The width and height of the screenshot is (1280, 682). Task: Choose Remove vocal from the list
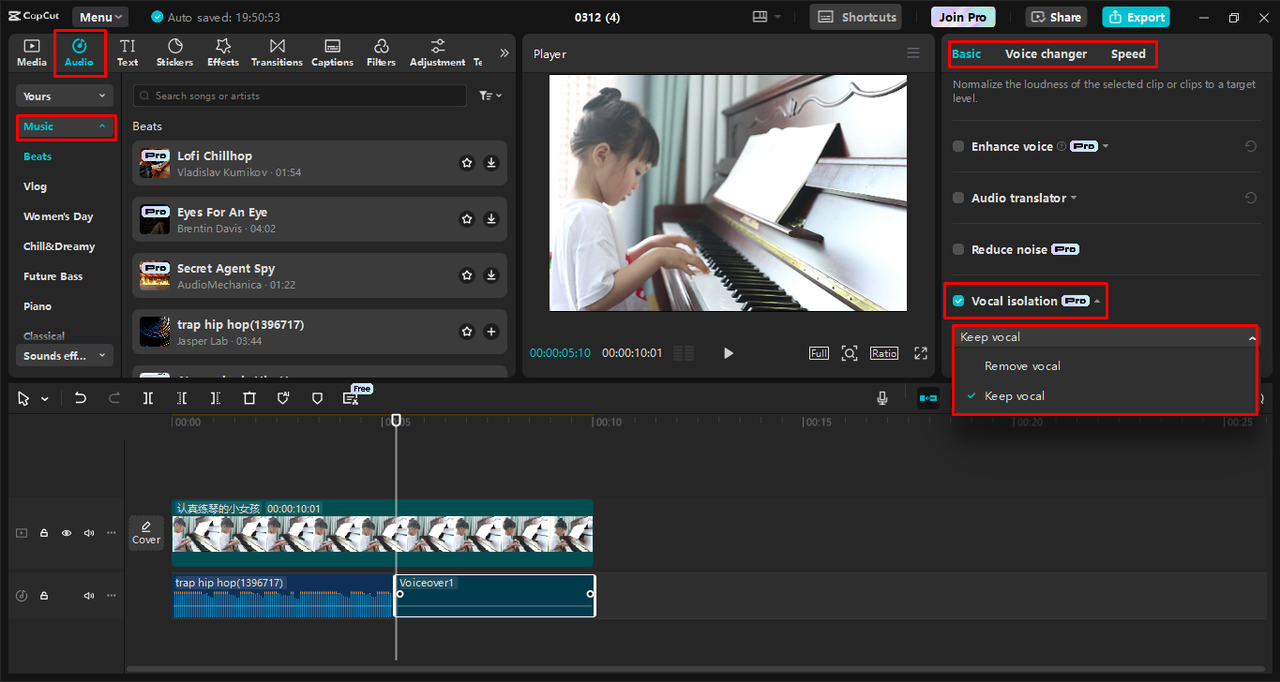pyautogui.click(x=1022, y=366)
